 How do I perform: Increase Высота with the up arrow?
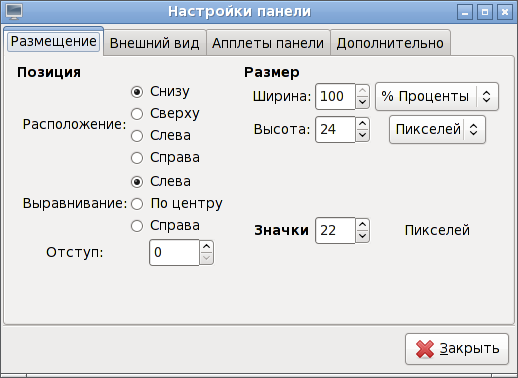[362, 123]
